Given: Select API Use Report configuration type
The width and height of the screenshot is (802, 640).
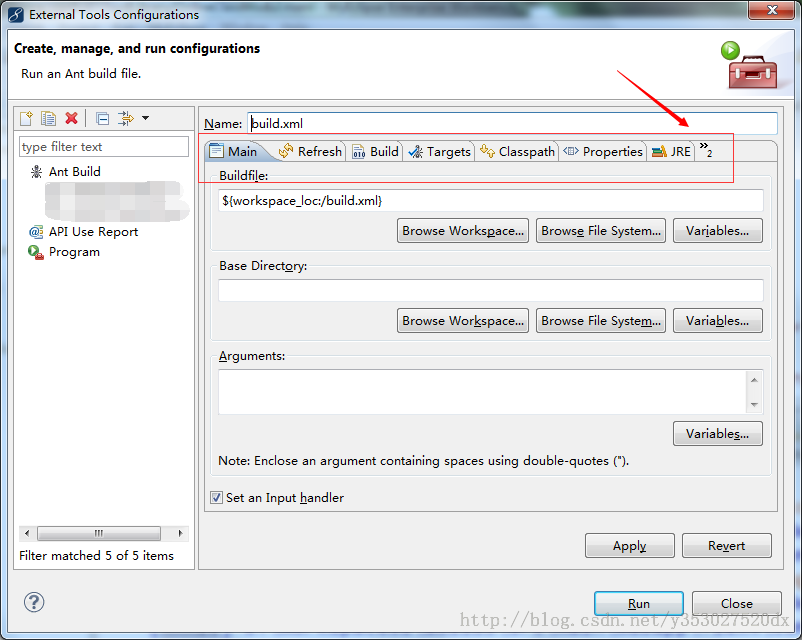Looking at the screenshot, I should coord(93,232).
